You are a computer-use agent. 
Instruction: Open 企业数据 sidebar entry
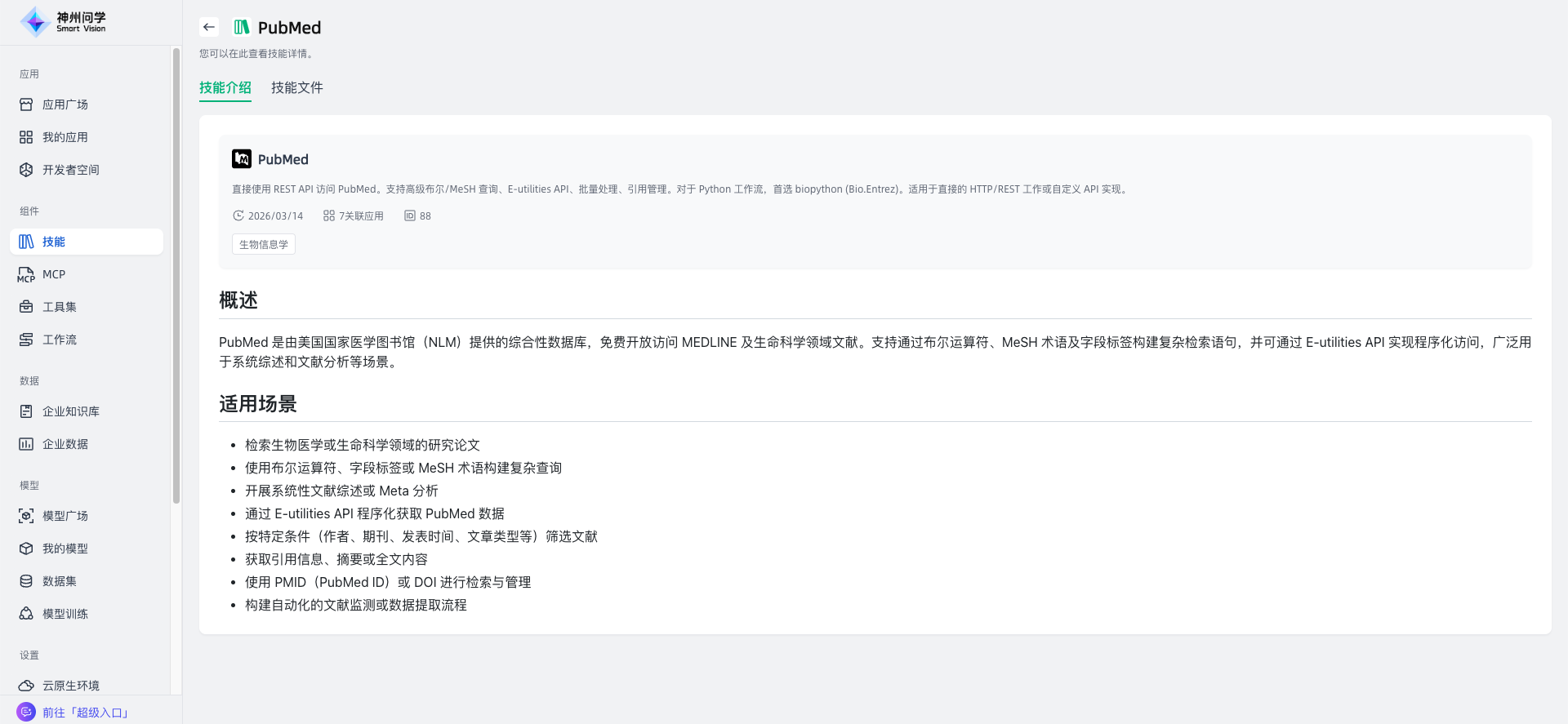(x=65, y=444)
